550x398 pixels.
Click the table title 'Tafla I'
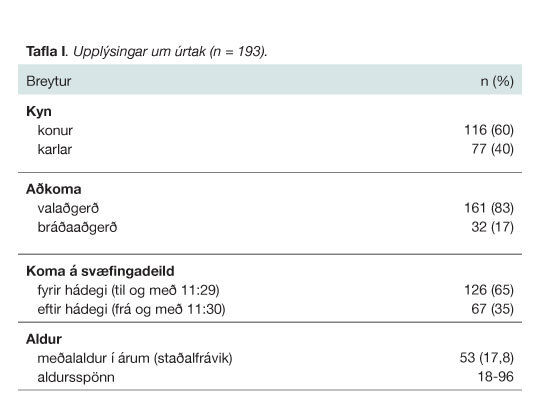click(x=46, y=52)
